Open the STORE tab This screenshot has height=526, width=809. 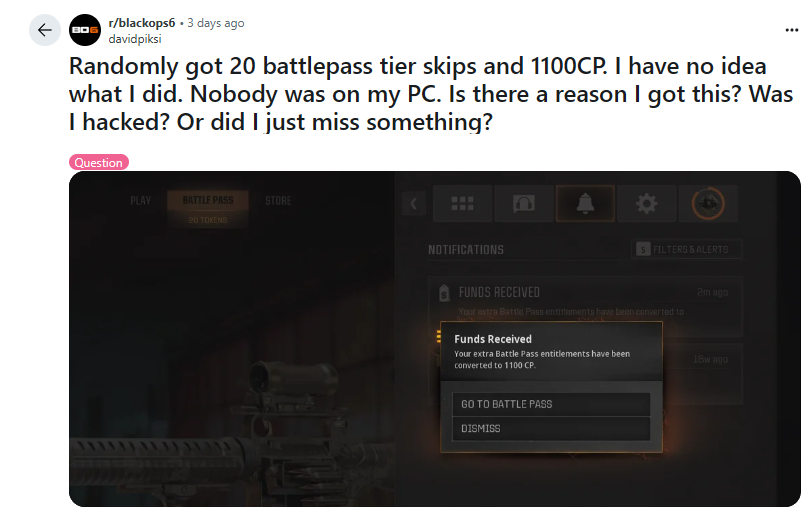(x=278, y=201)
